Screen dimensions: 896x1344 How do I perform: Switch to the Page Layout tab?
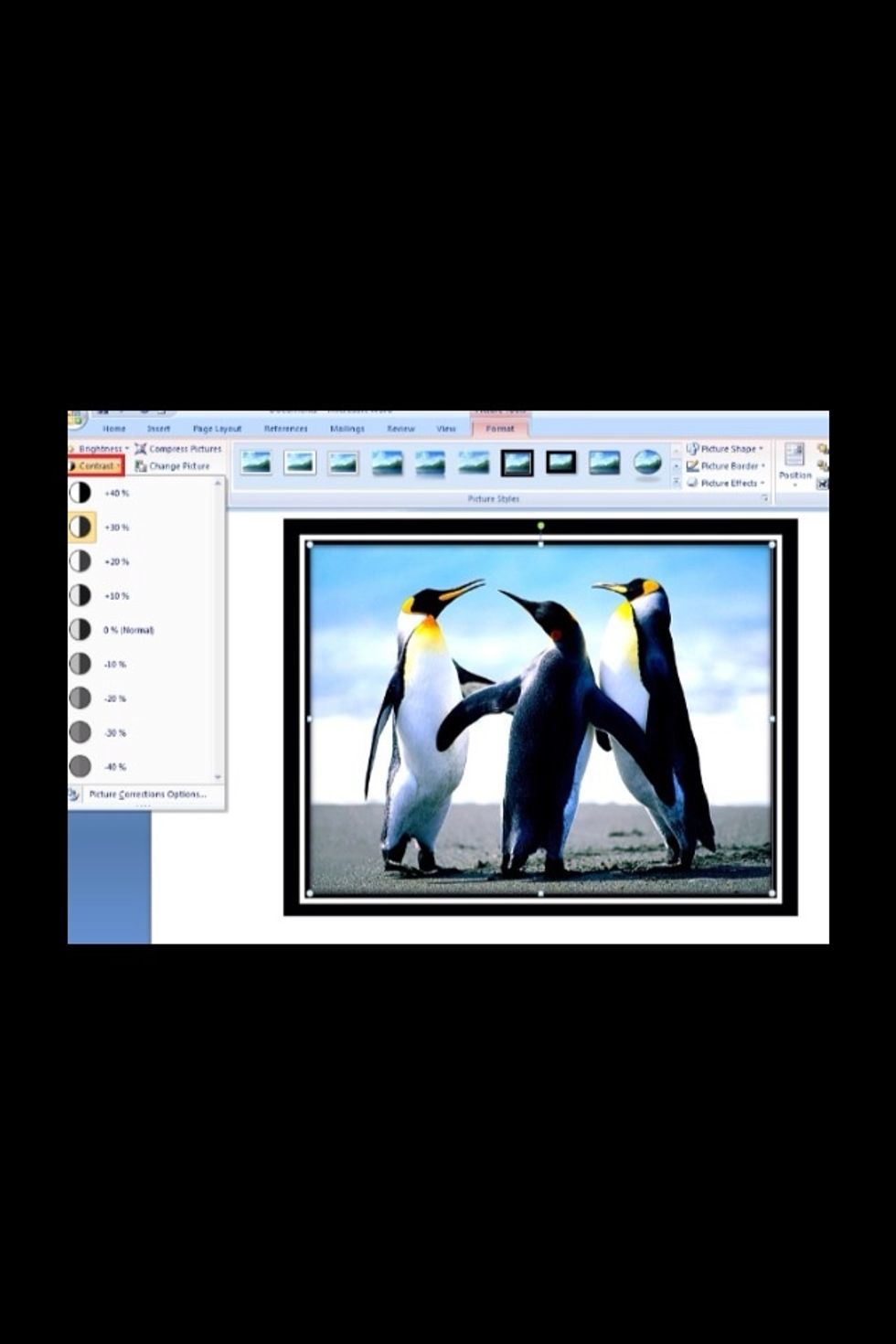click(217, 429)
